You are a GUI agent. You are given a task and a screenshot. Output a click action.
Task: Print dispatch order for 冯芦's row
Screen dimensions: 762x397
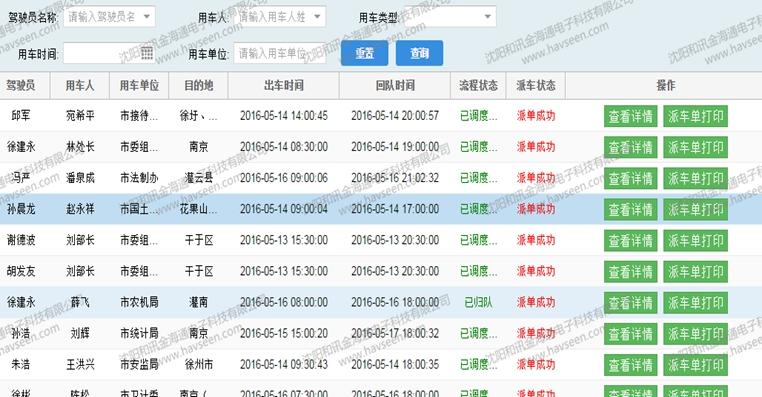[x=695, y=178]
